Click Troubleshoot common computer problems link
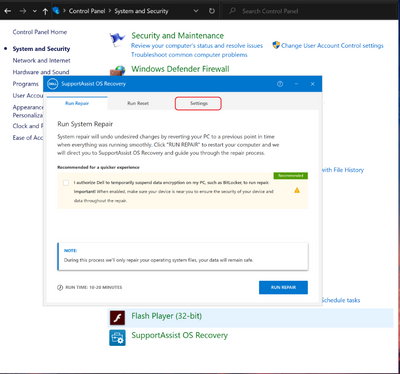This screenshot has height=374, width=400. (189, 55)
